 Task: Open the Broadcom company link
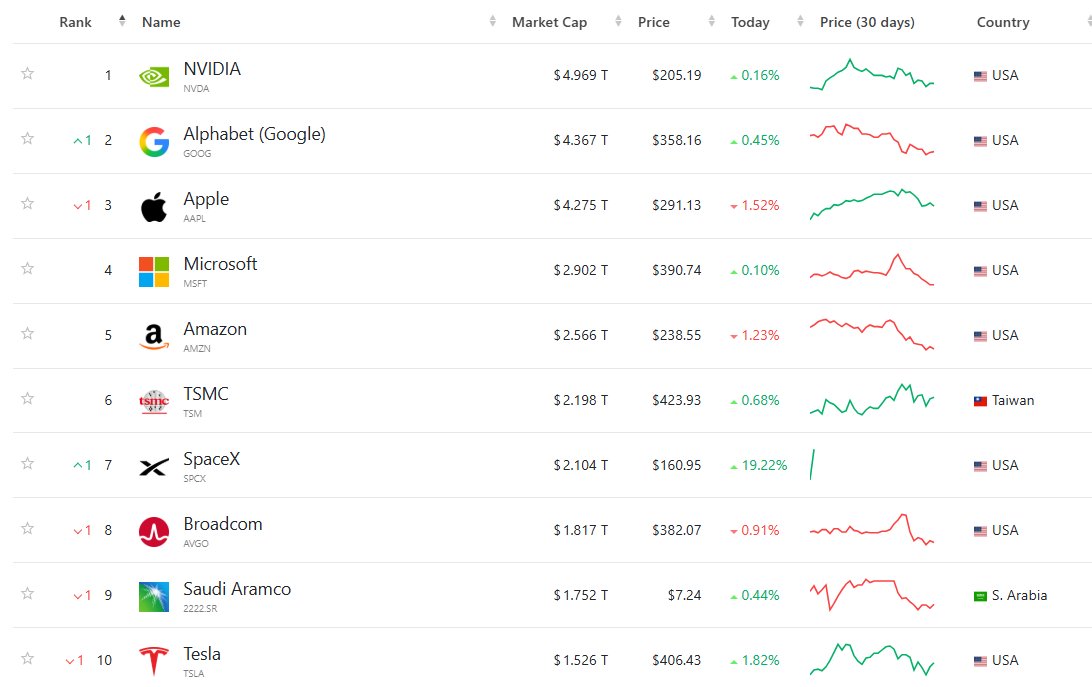coord(223,524)
